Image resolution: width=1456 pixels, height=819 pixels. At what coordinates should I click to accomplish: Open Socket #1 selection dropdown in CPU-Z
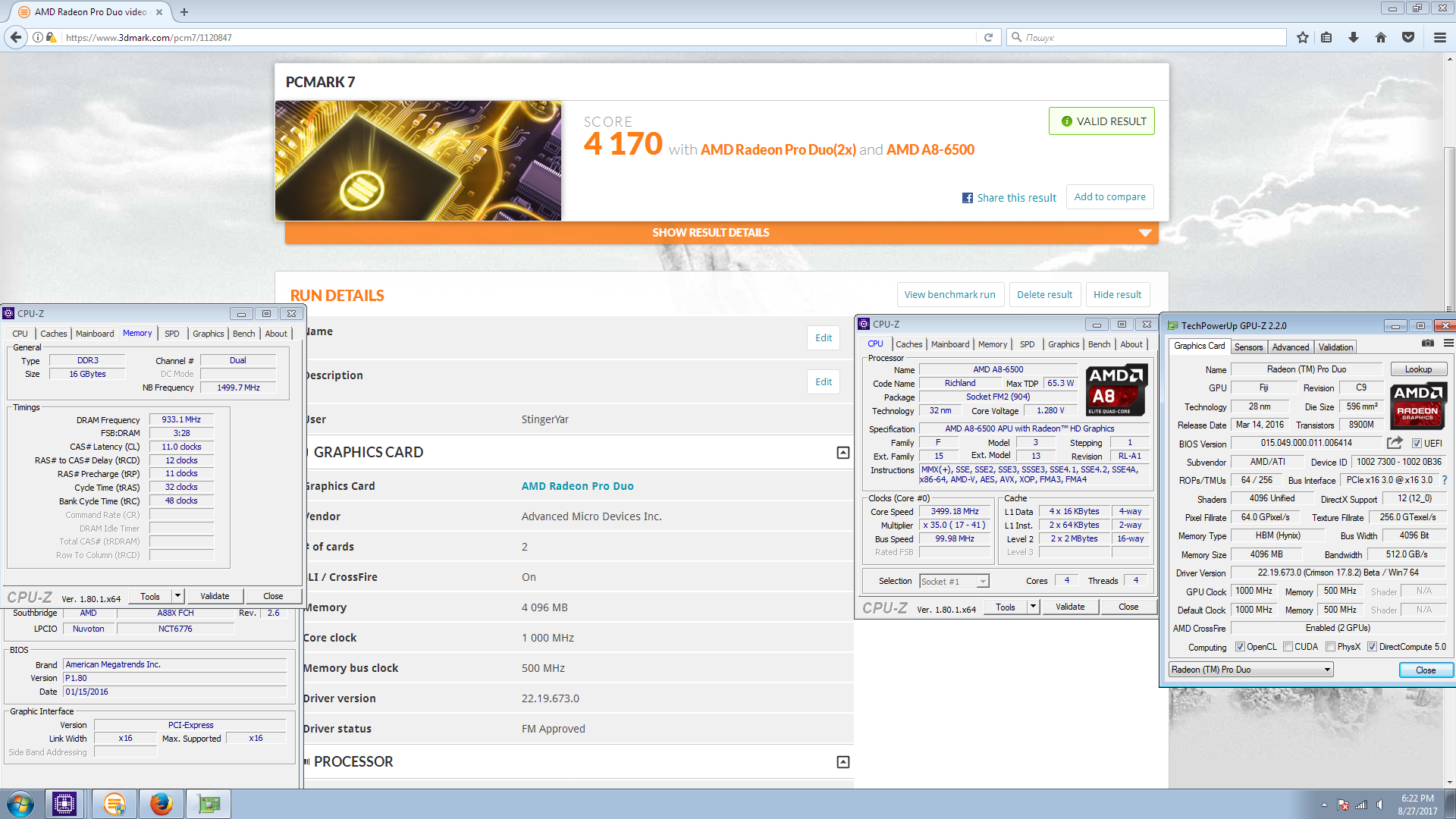[954, 582]
